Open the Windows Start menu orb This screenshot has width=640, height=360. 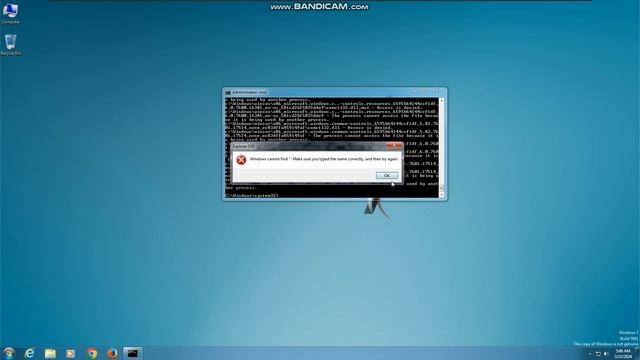pyautogui.click(x=9, y=353)
